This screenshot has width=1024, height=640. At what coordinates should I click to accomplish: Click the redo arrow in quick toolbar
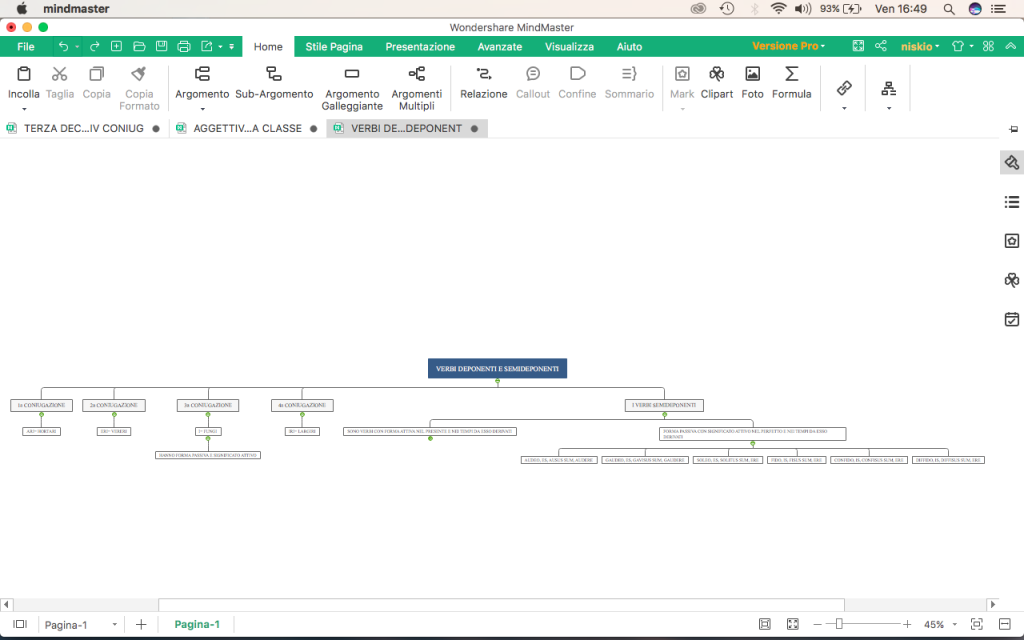point(95,46)
